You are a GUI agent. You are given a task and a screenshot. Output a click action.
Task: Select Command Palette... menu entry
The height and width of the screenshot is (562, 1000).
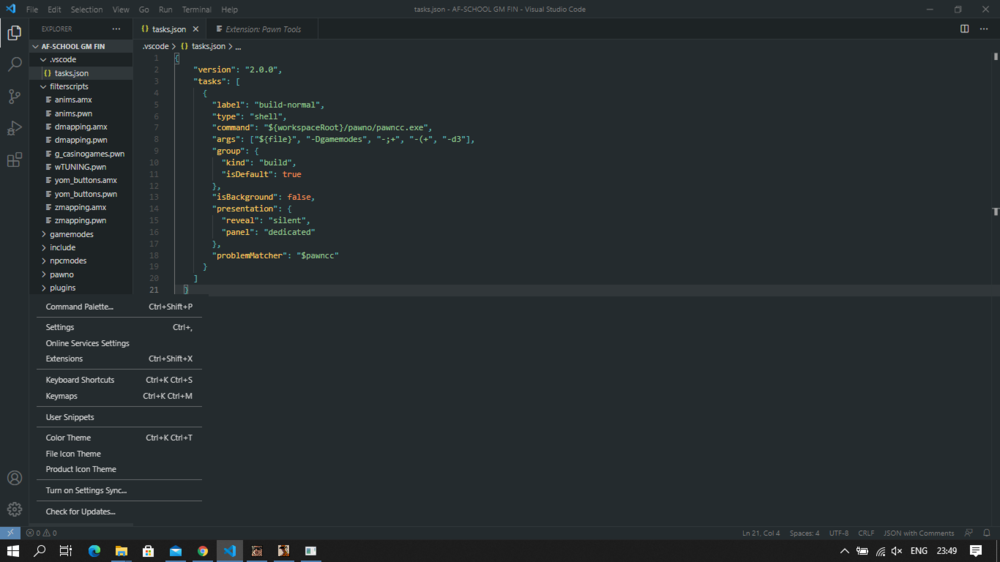pos(119,307)
